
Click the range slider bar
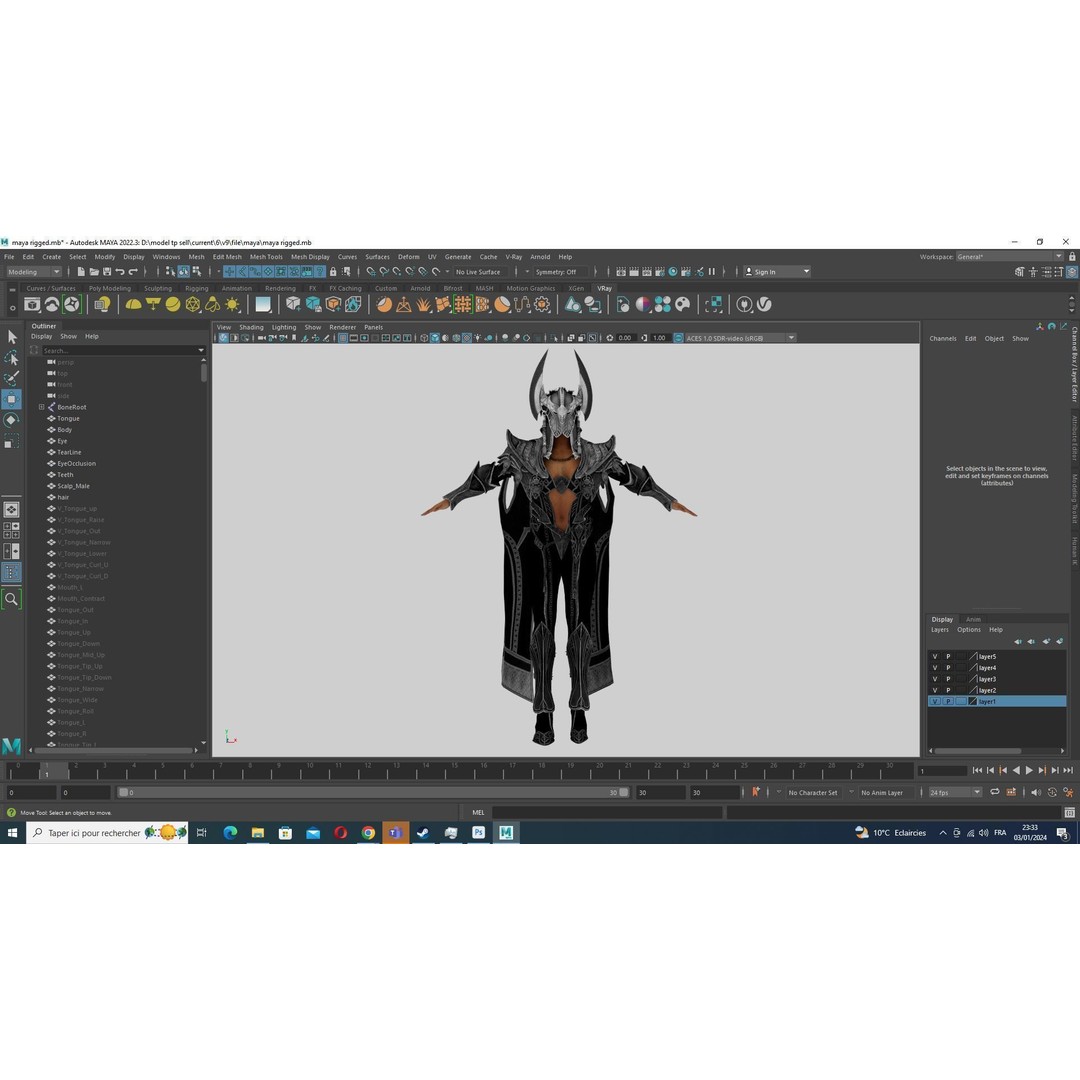click(x=373, y=792)
